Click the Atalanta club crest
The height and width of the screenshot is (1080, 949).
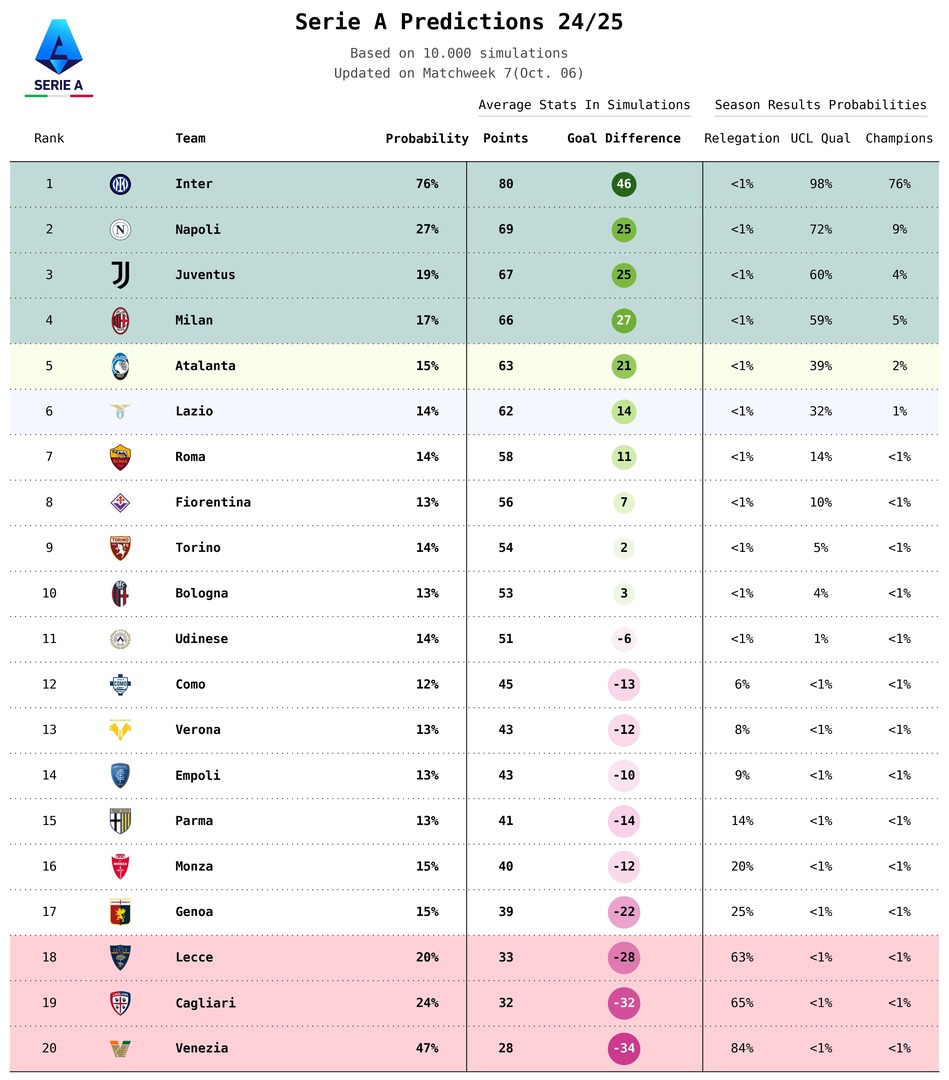(x=120, y=366)
